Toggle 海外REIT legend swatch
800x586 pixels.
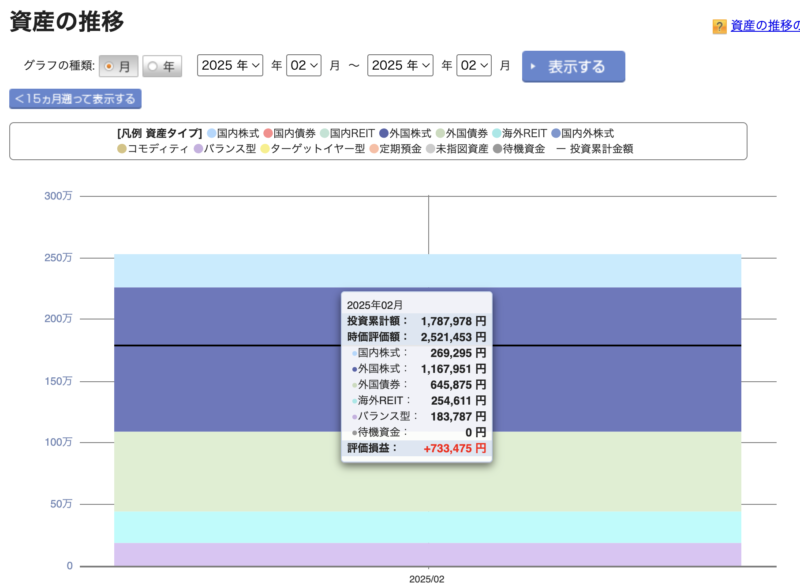pos(496,134)
